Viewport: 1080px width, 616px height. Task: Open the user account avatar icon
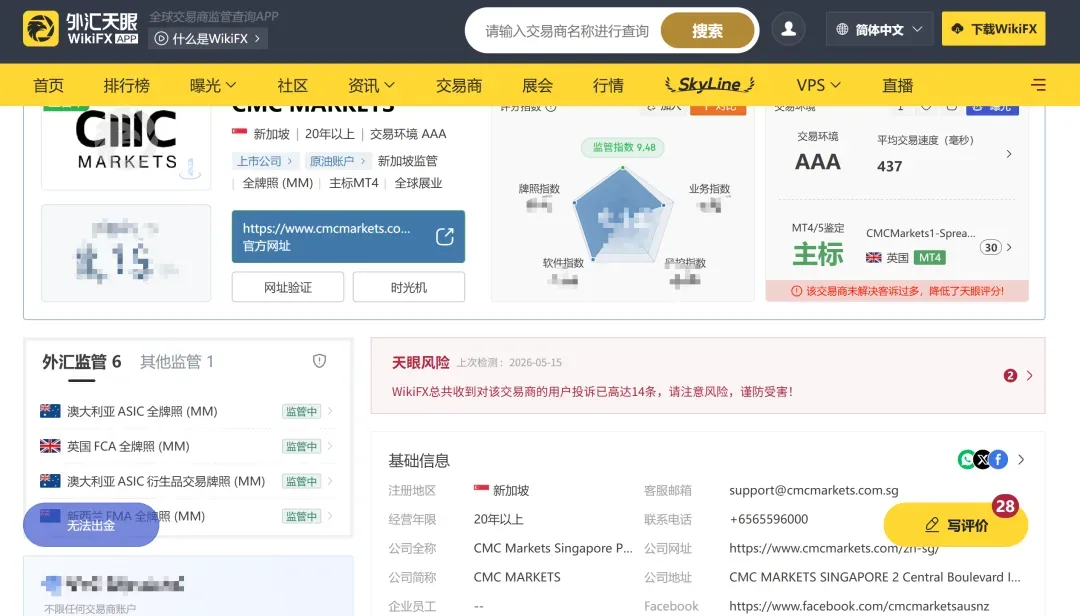789,29
